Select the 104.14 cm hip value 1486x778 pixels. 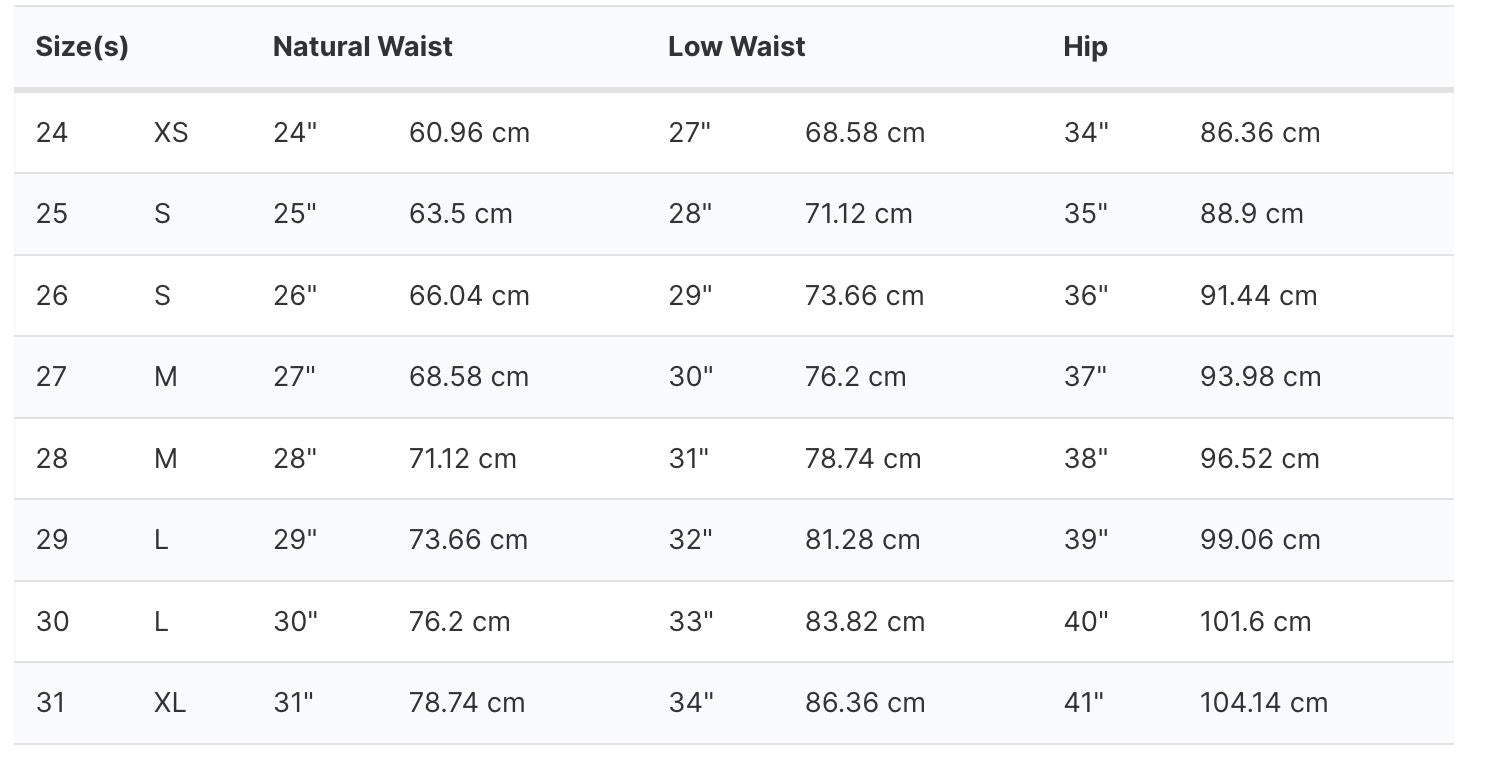(1264, 703)
